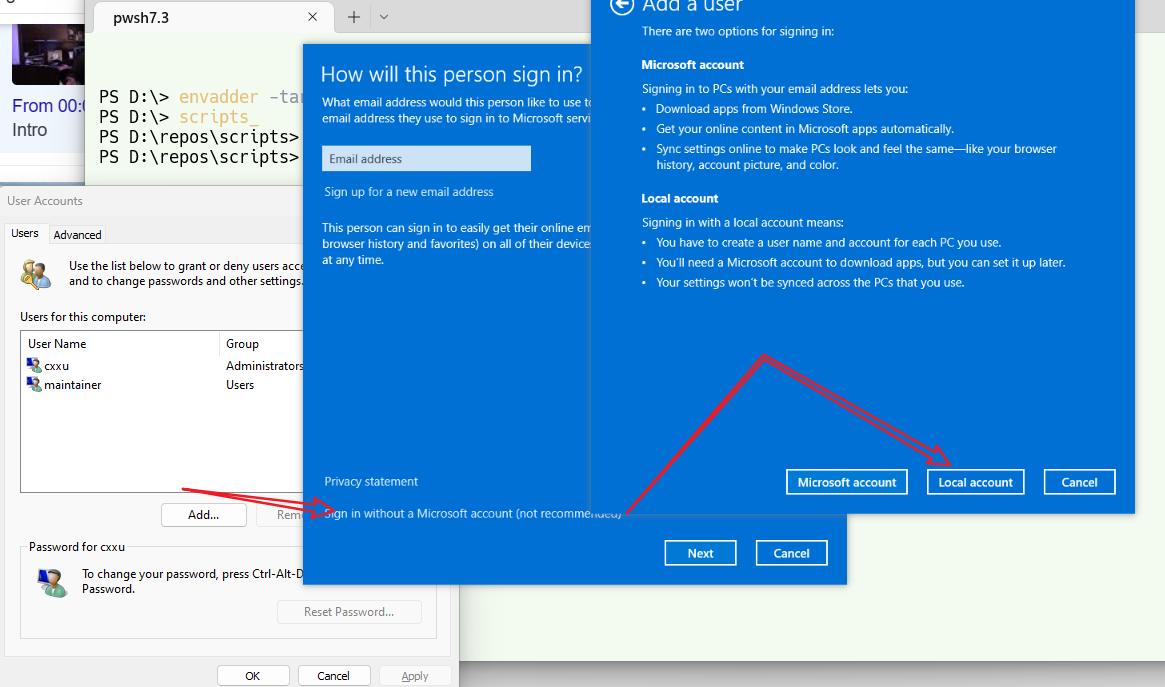This screenshot has width=1165, height=687.
Task: Open Sign up for a new email address
Action: coord(409,192)
